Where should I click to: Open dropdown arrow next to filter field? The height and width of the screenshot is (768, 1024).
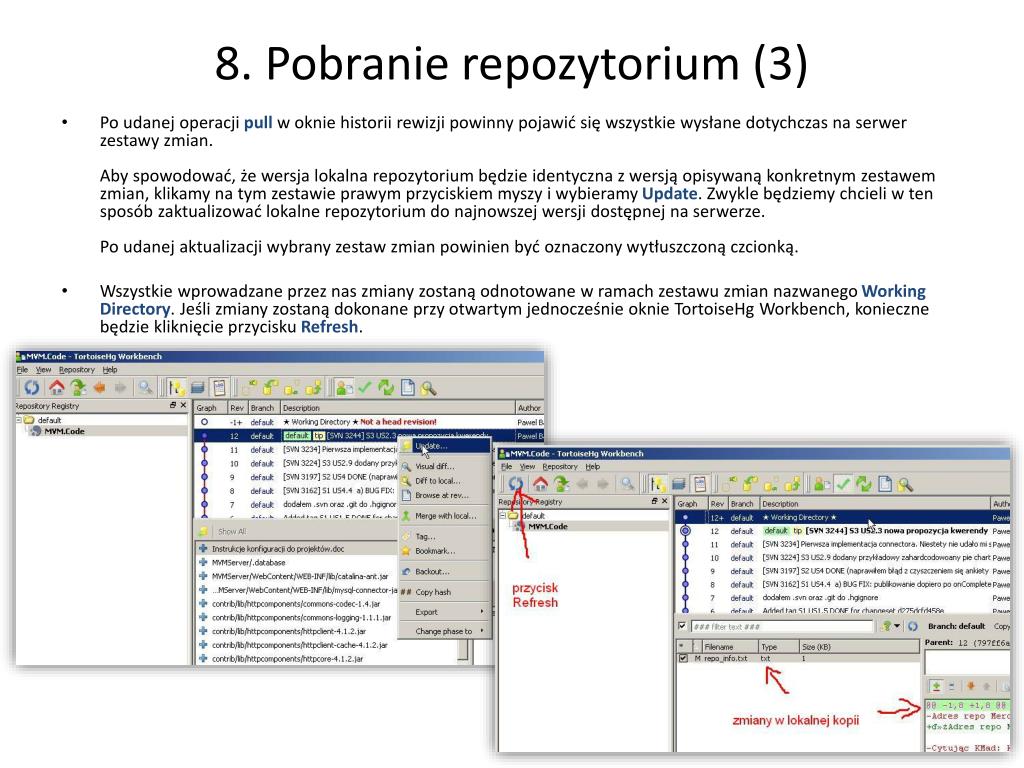tap(897, 626)
